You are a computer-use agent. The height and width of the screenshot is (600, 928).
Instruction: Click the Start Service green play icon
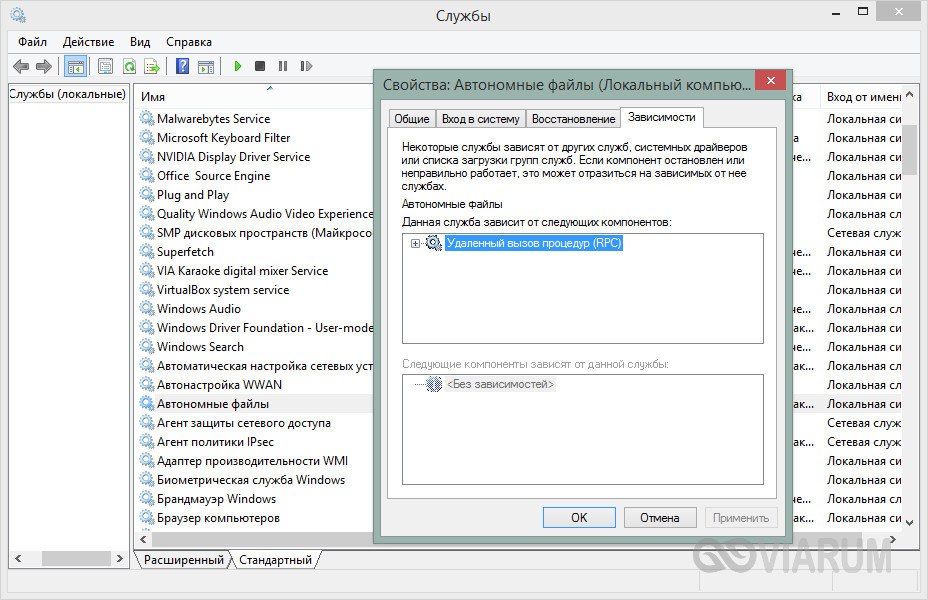point(238,66)
